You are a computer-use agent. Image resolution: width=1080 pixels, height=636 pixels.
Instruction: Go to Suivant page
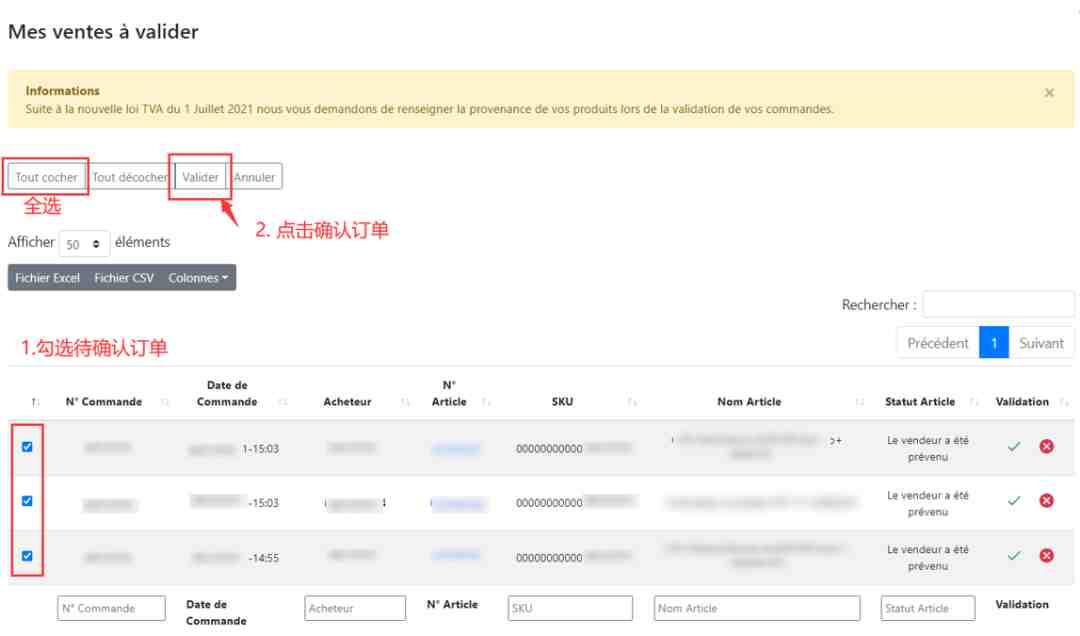1041,343
